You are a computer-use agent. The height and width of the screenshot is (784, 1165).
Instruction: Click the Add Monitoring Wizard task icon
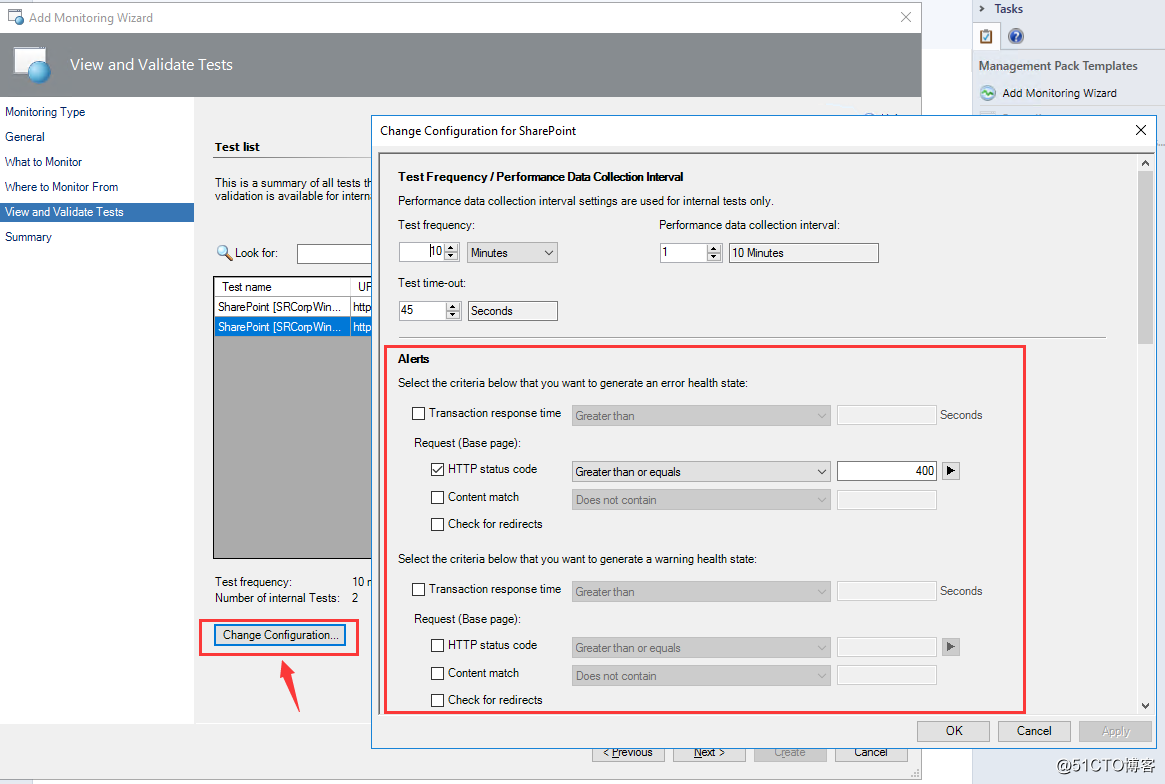point(987,93)
